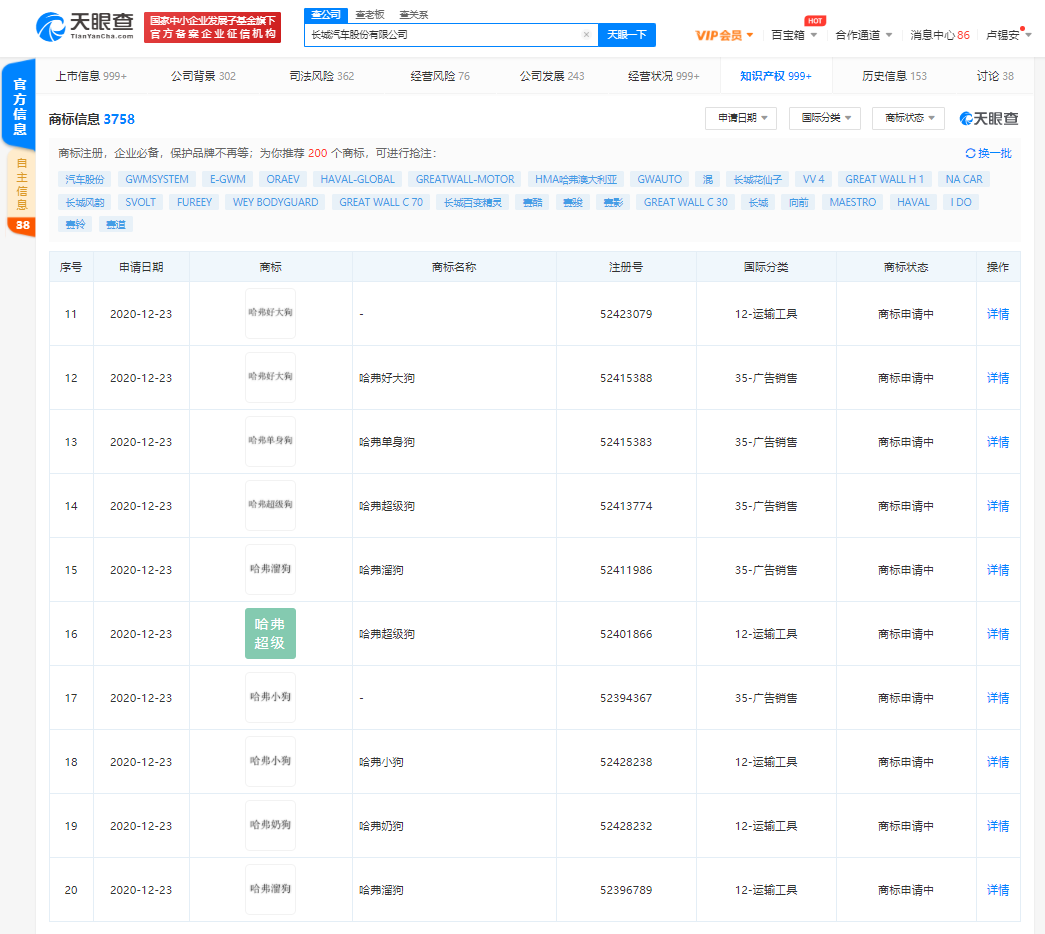Click the refresh icon for 换一批

point(970,153)
